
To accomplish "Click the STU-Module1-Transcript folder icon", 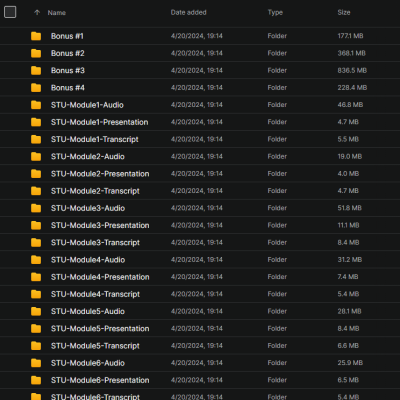I will pos(36,139).
